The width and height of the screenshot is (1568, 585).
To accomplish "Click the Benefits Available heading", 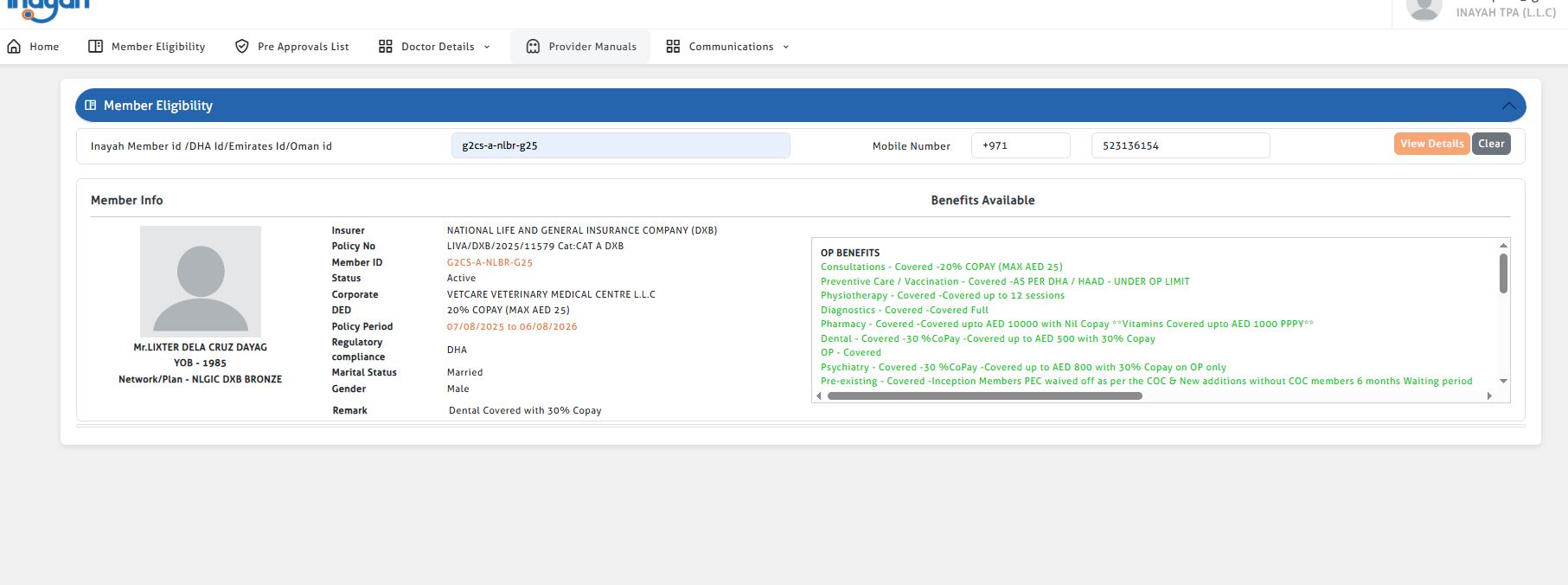I will (982, 200).
